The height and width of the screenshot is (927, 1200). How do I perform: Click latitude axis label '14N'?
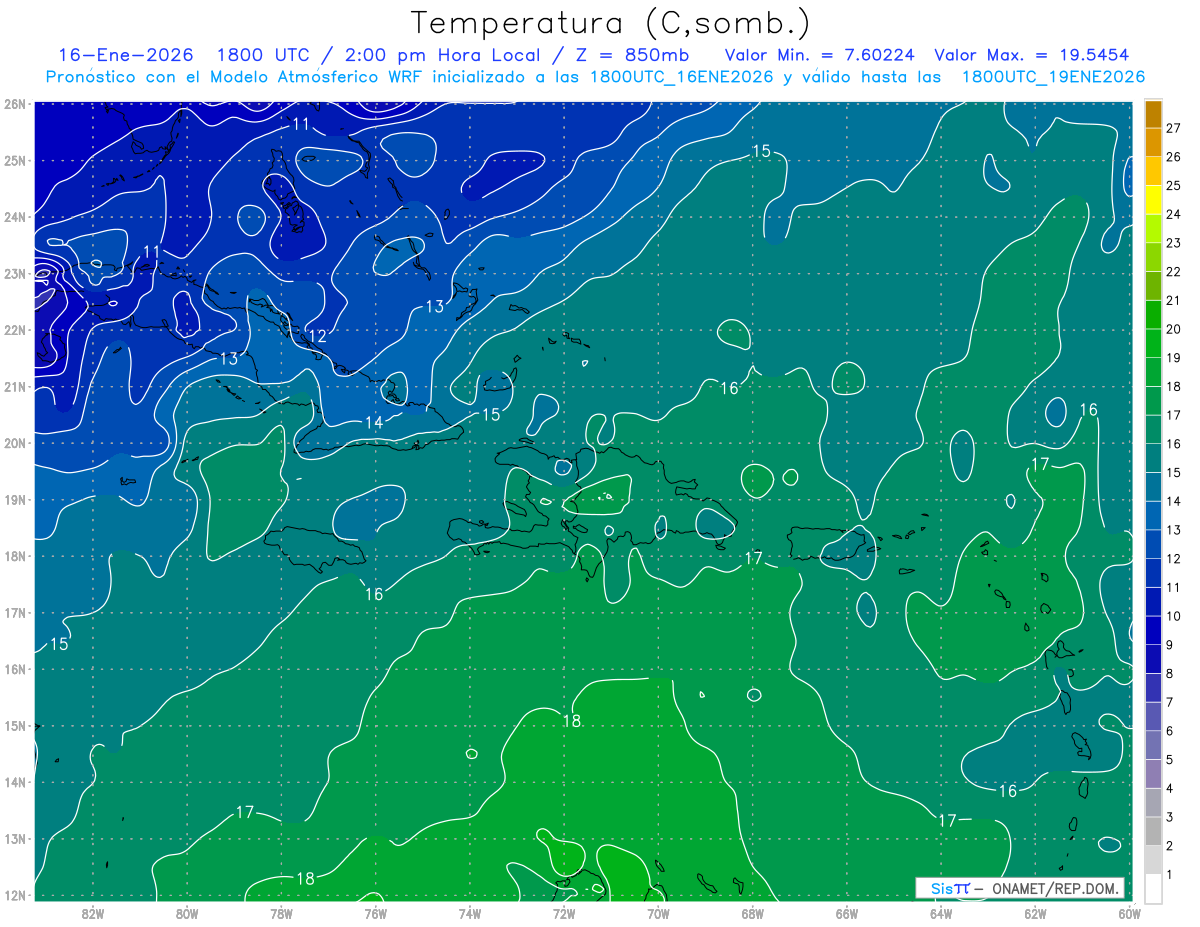14,782
